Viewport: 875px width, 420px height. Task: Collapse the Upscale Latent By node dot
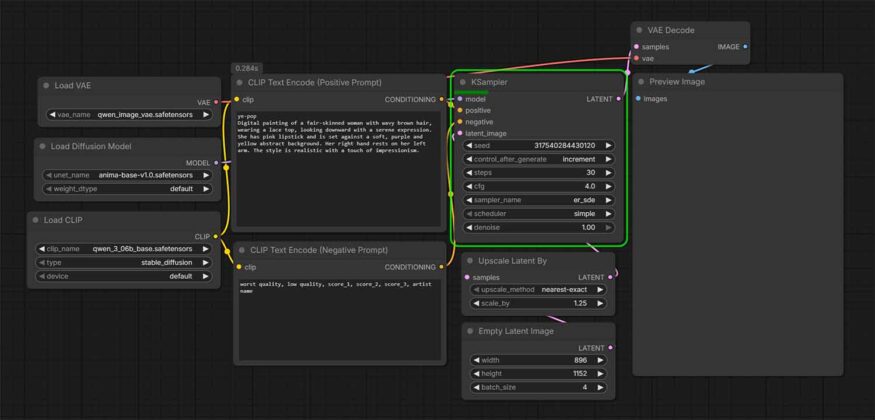469,261
